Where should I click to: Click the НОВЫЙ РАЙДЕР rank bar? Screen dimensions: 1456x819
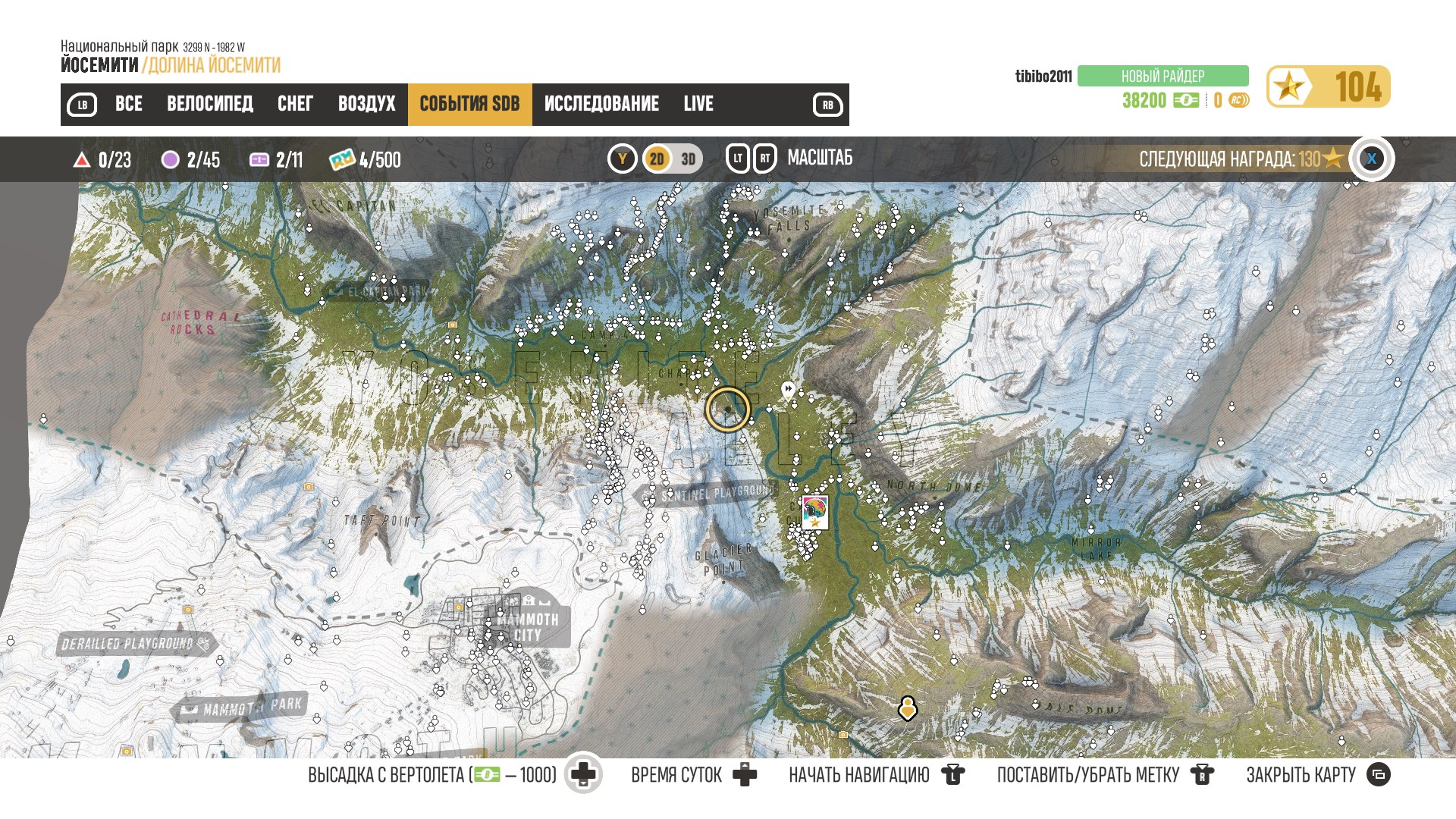(1163, 76)
